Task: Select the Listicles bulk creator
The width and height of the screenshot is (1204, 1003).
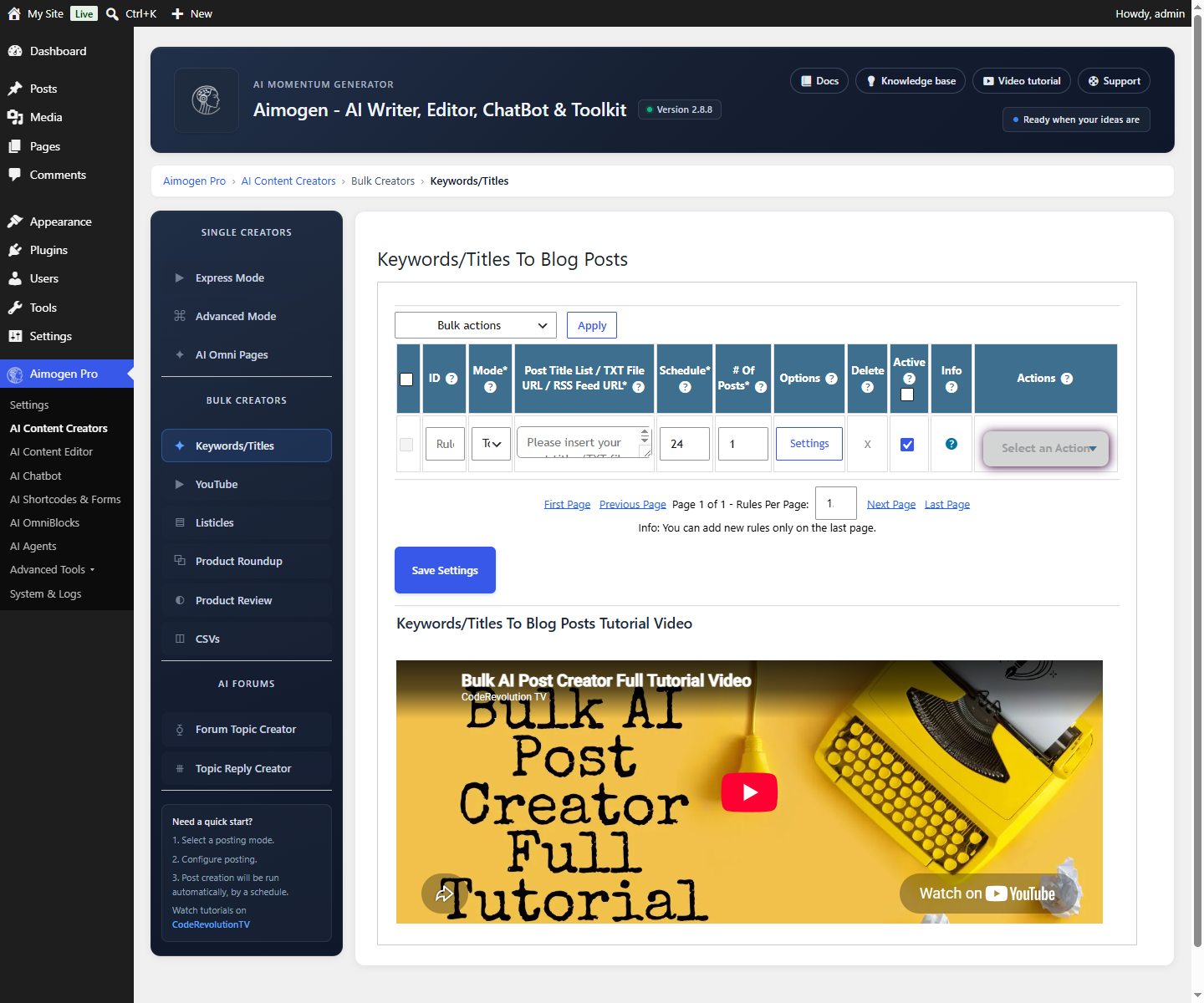Action: point(247,522)
